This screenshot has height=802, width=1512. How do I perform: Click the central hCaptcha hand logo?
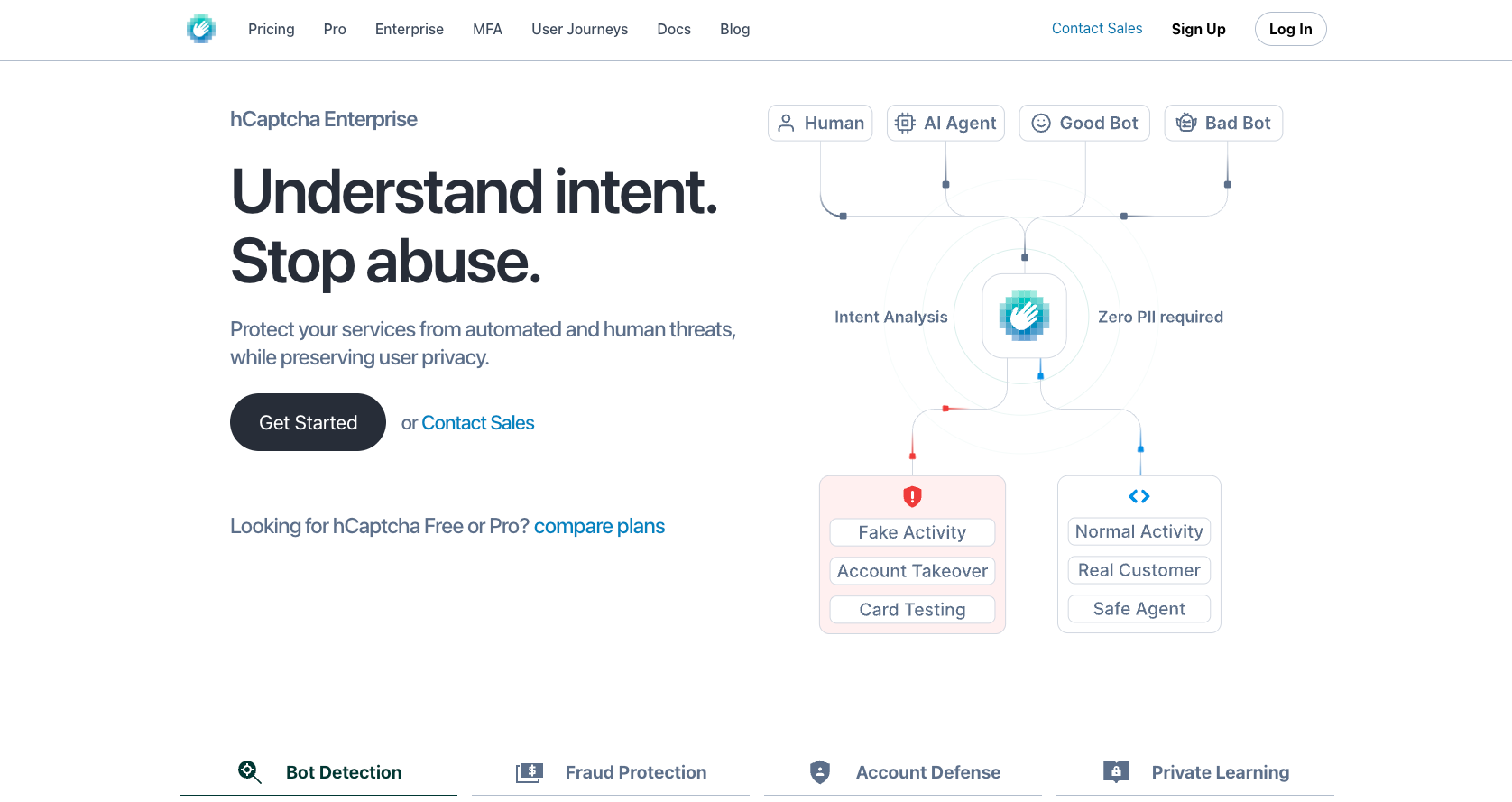pyautogui.click(x=1024, y=316)
